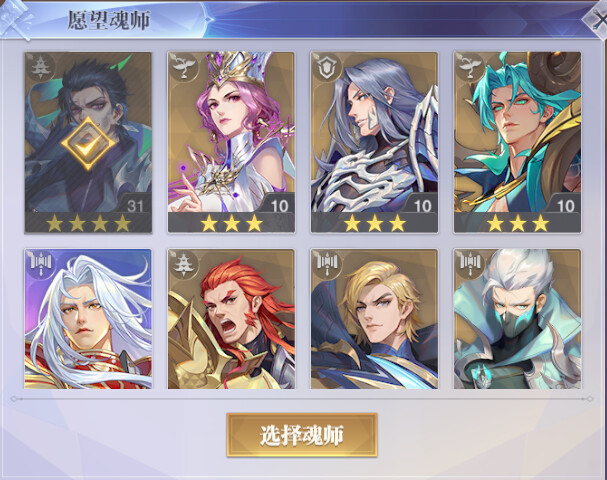Select the teal-haired soul master card
607x480 pixels.
(518, 142)
